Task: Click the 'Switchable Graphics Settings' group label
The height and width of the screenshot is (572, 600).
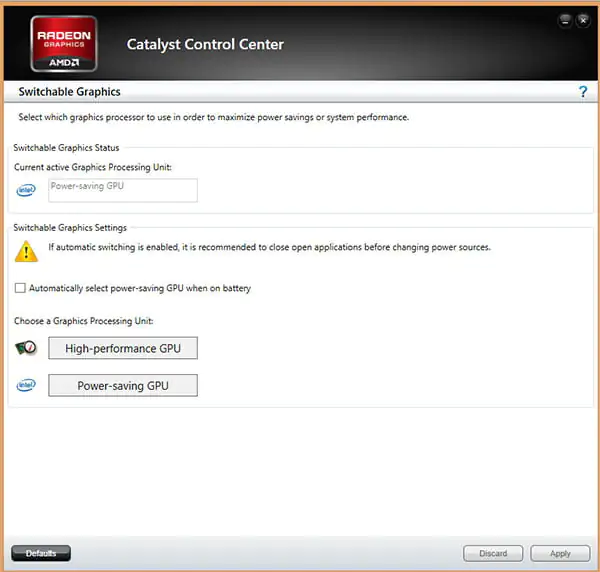Action: click(70, 228)
